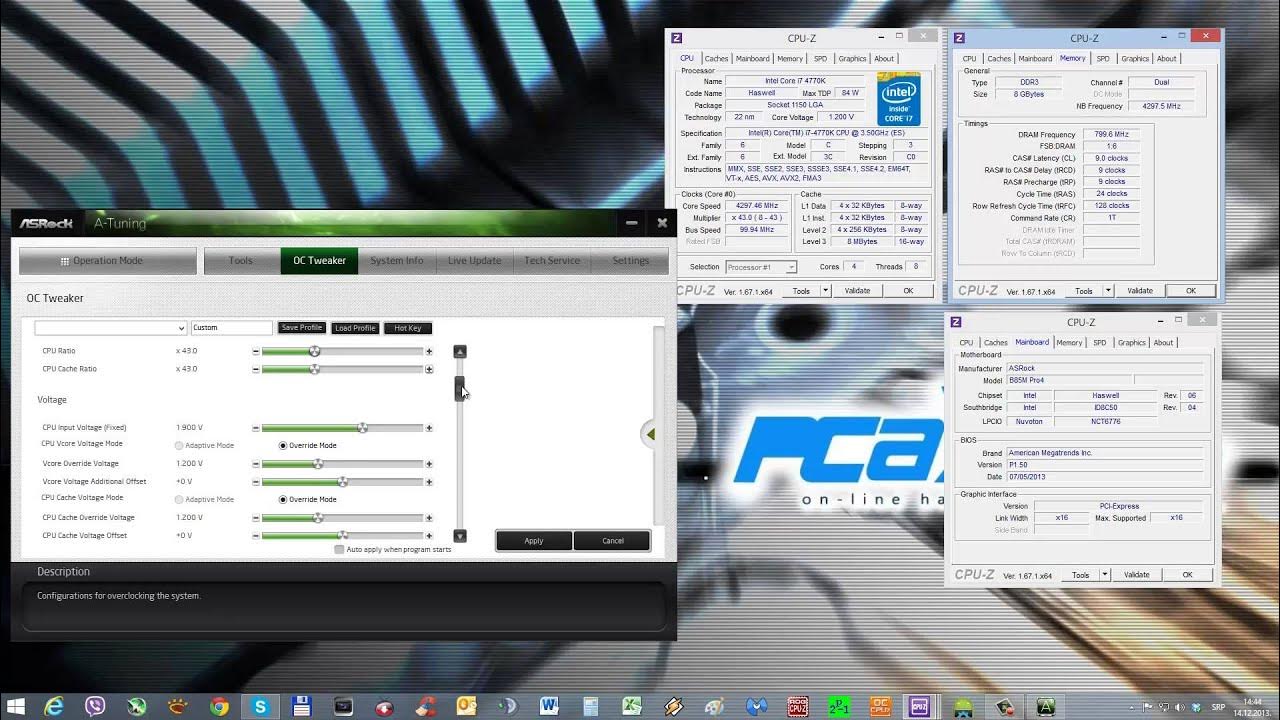This screenshot has height=720, width=1280.
Task: Increase CPU Ratio with its plus icon
Action: click(429, 351)
